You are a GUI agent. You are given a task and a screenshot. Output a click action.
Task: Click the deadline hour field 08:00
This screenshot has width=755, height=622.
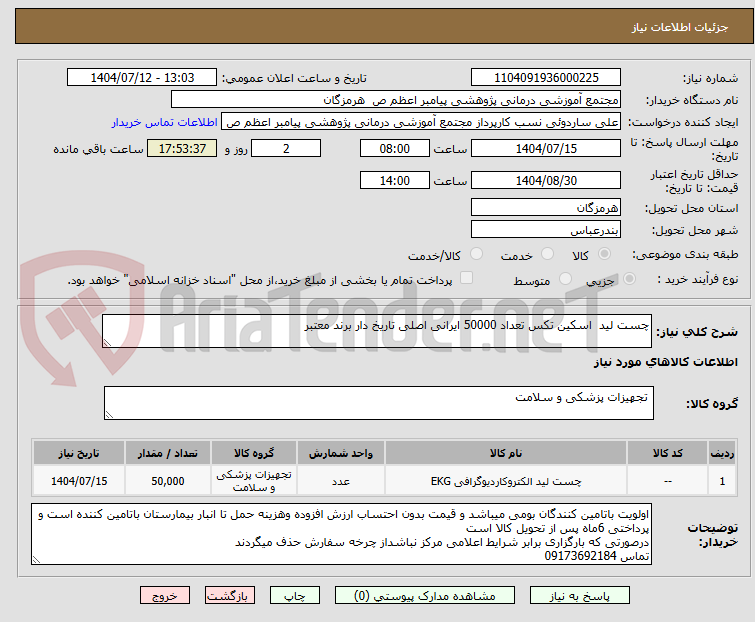394,148
